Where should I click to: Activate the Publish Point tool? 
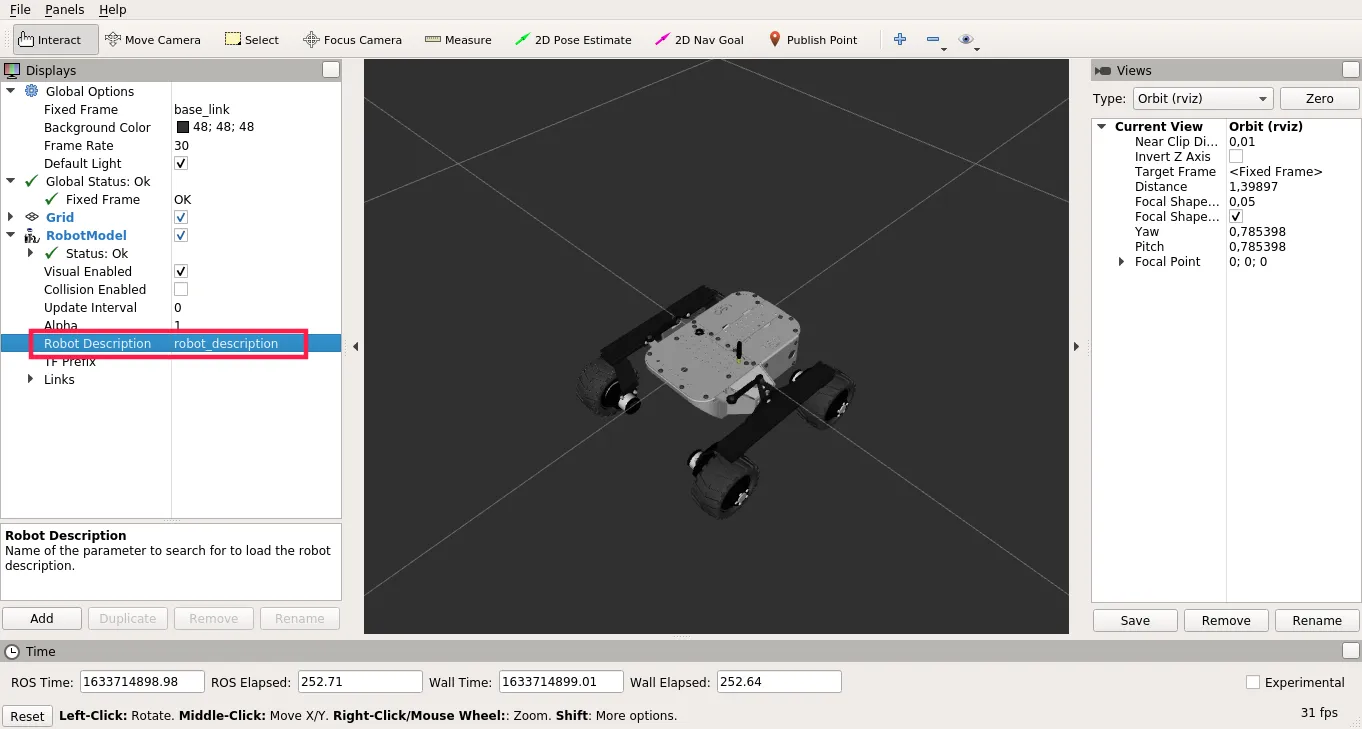click(x=814, y=39)
